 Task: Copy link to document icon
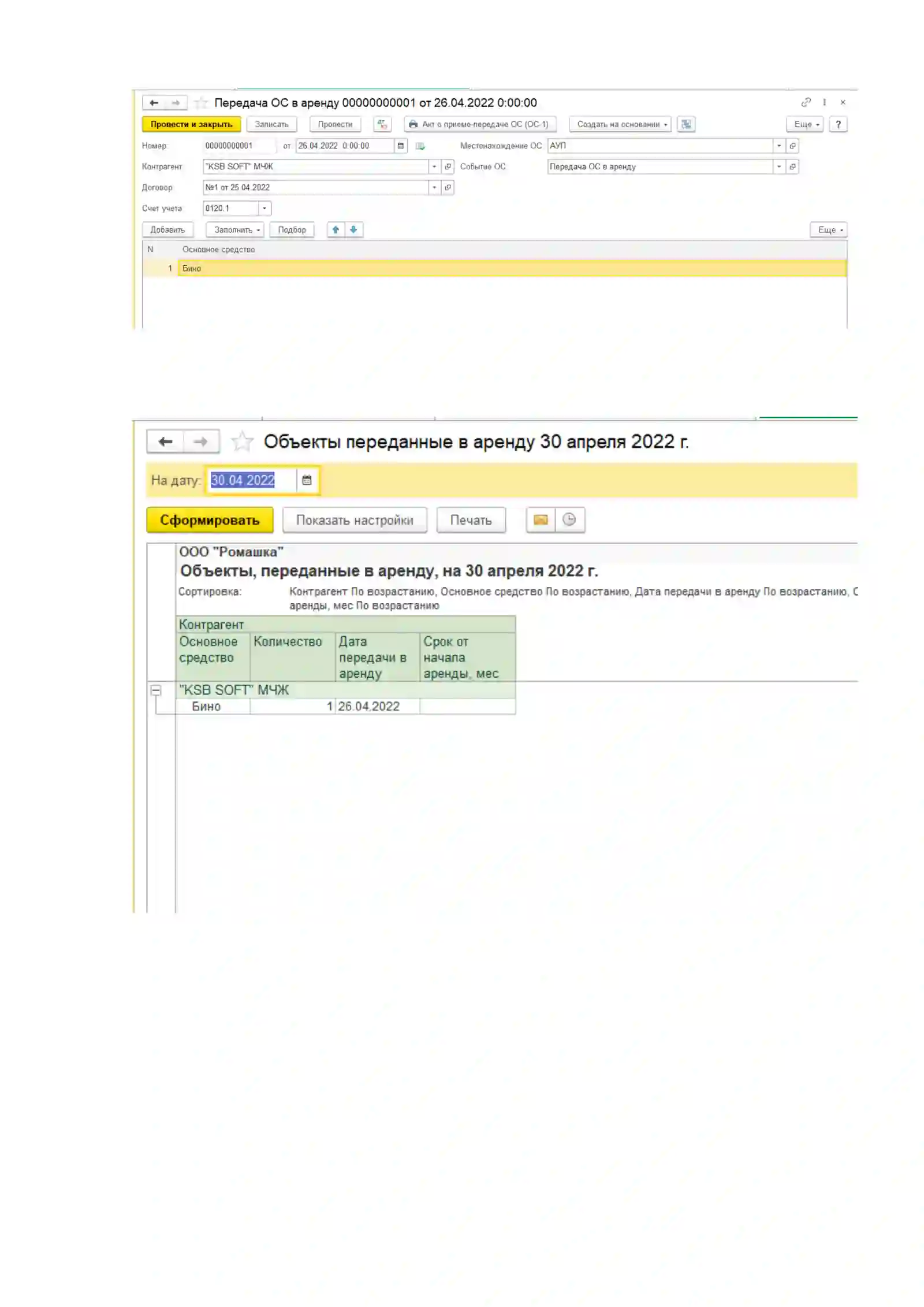click(x=806, y=102)
